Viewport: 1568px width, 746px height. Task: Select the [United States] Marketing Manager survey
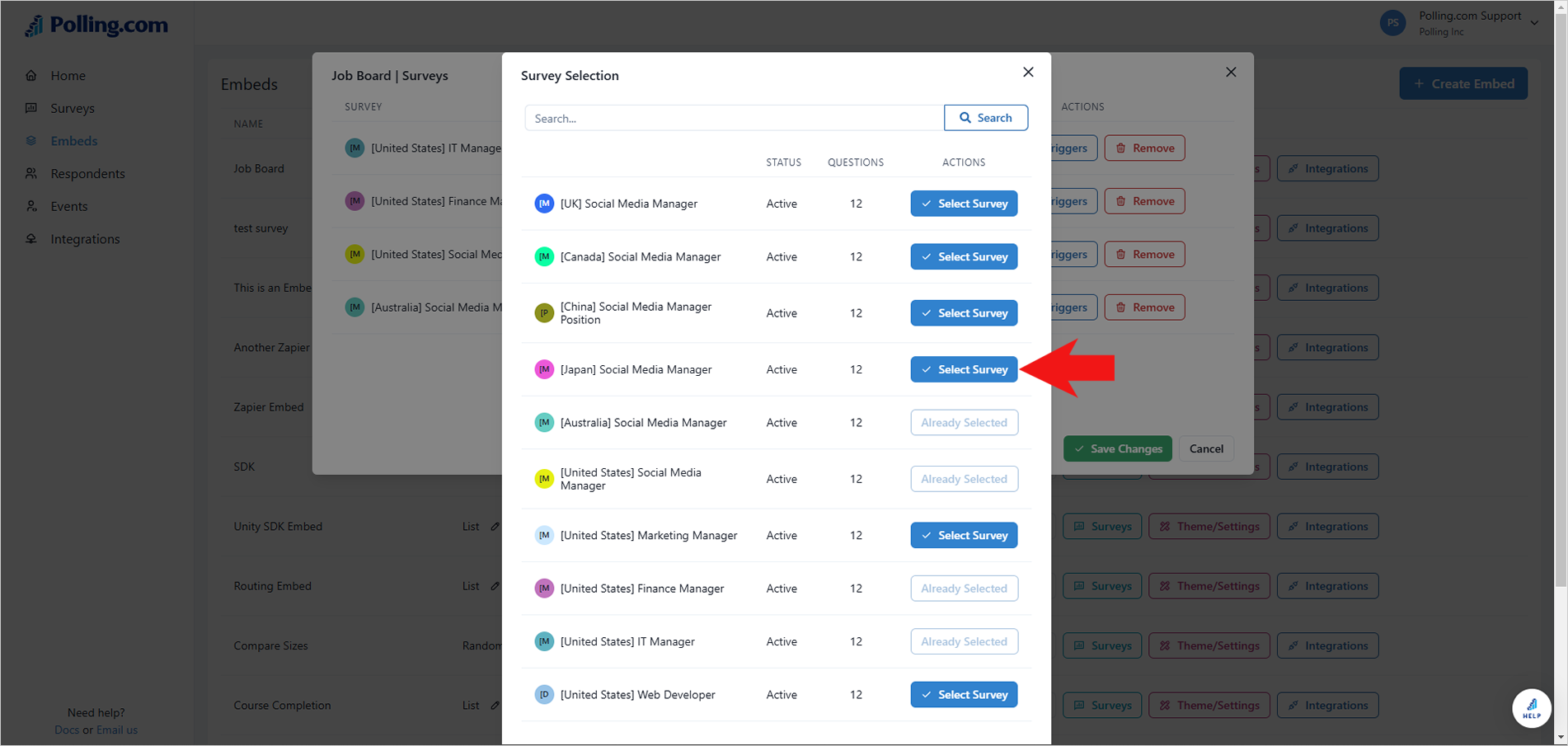[964, 536]
